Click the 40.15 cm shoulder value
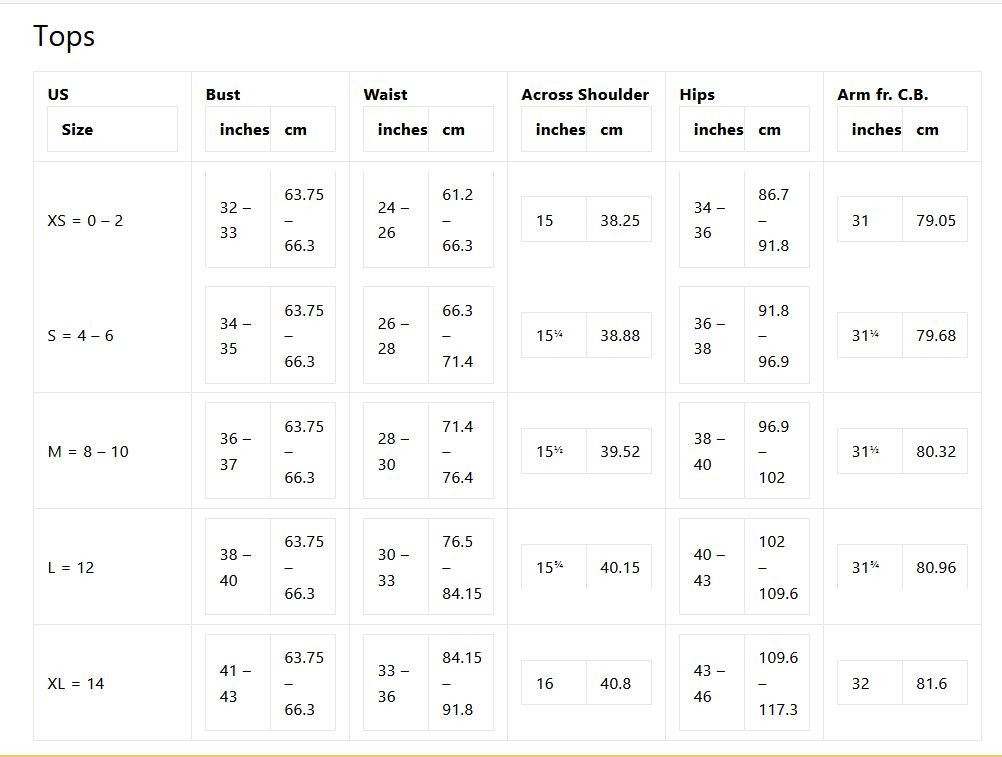 coord(619,568)
